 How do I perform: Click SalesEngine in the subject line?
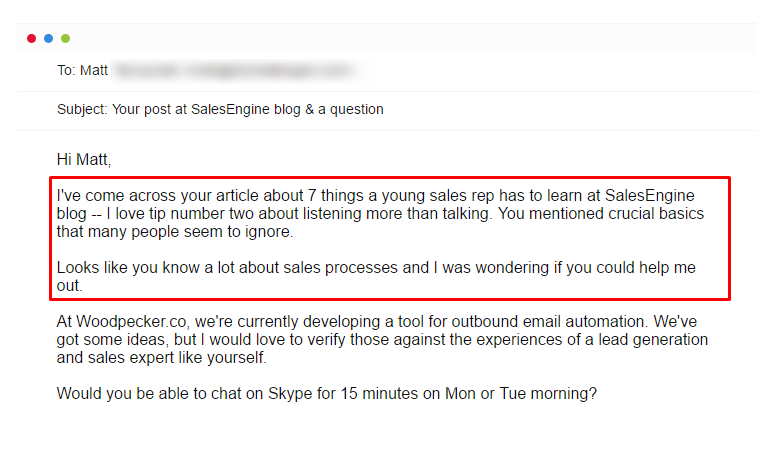(x=230, y=109)
